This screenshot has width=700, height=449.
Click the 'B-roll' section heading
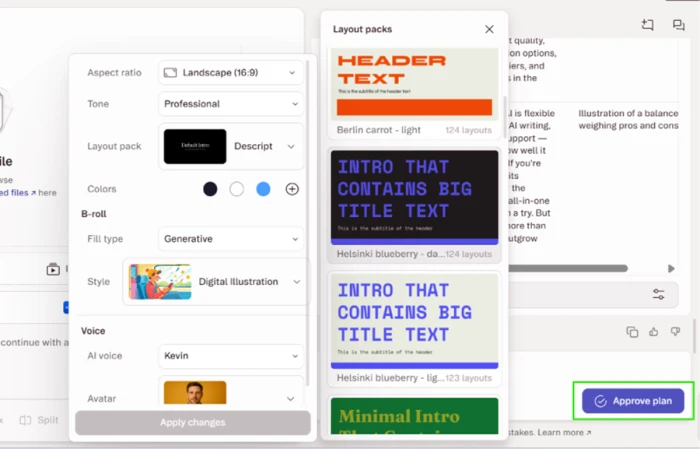(94, 214)
